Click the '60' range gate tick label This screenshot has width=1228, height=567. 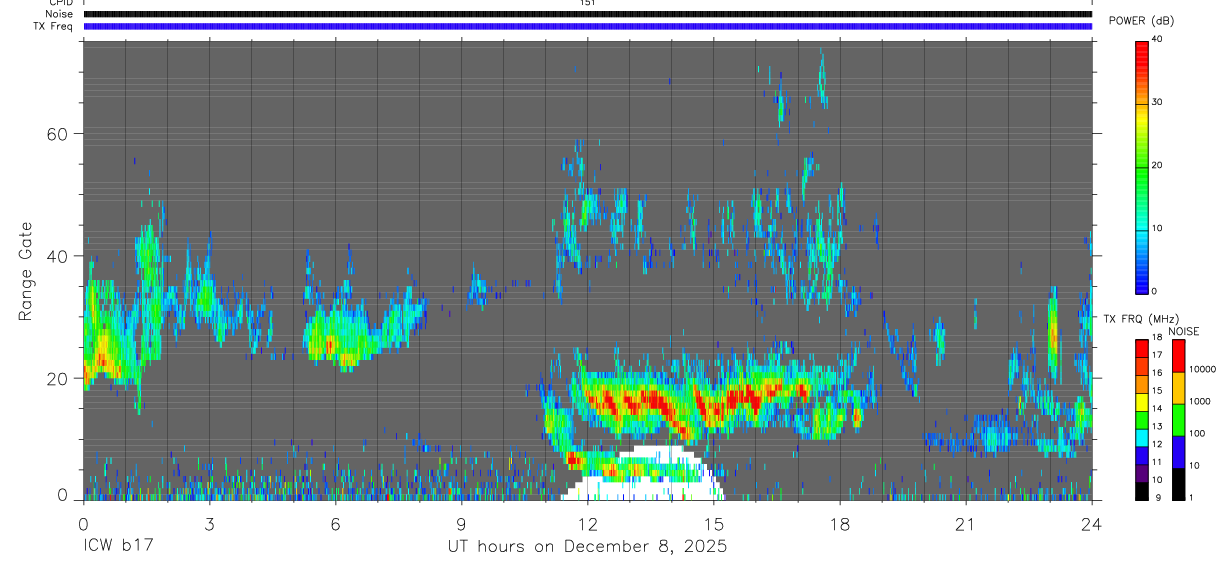click(56, 133)
